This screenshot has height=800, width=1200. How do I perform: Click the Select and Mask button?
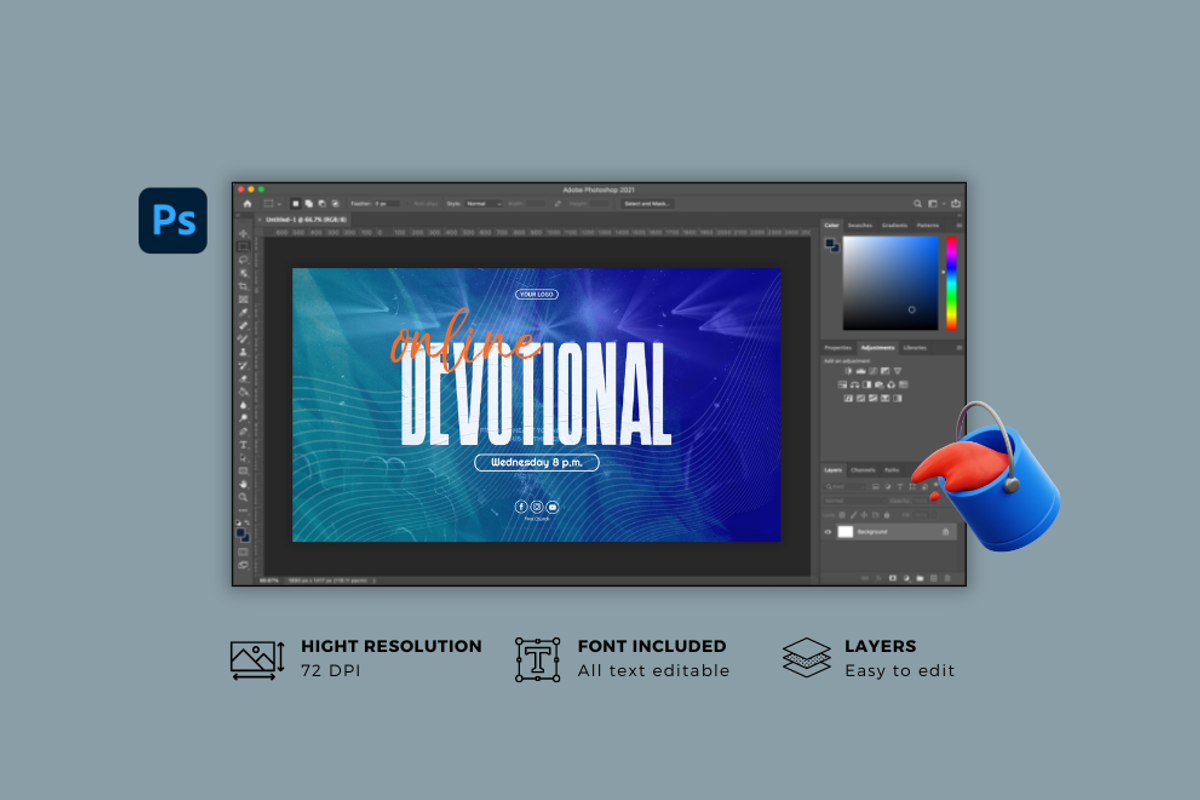[x=647, y=203]
